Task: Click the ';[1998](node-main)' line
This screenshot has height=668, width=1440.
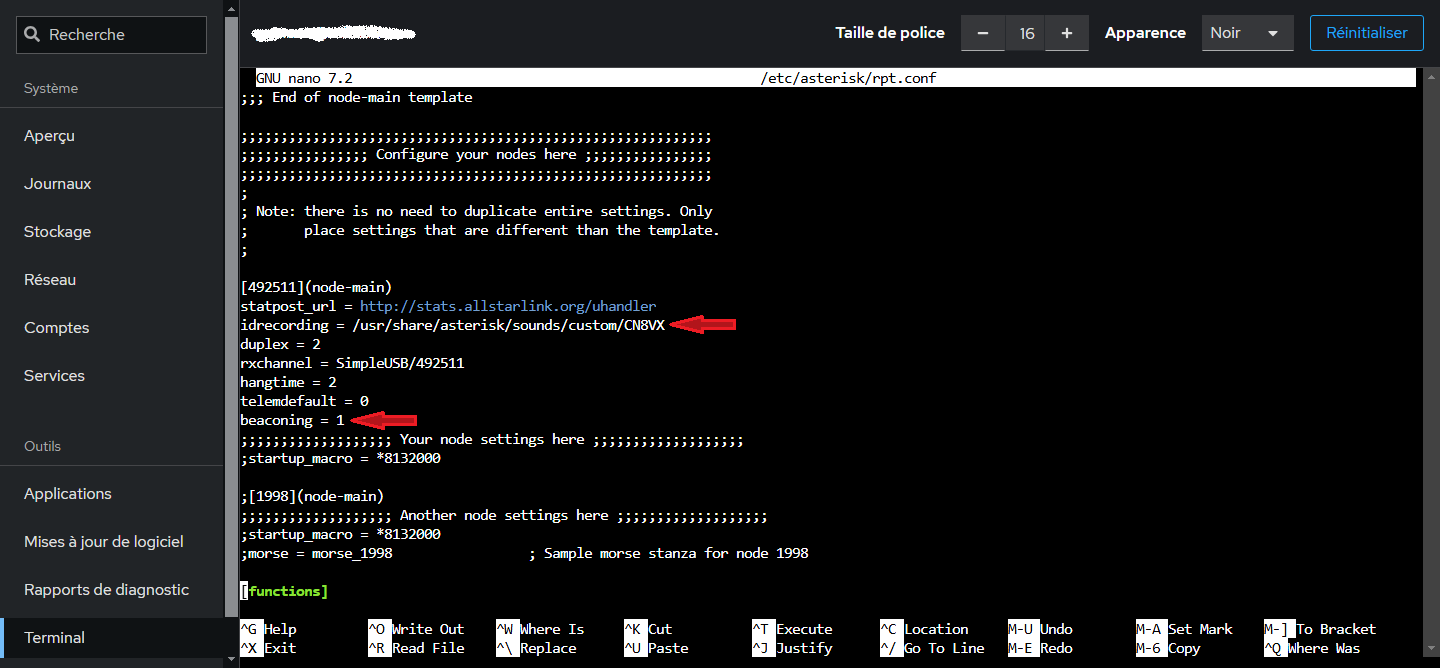Action: 312,496
